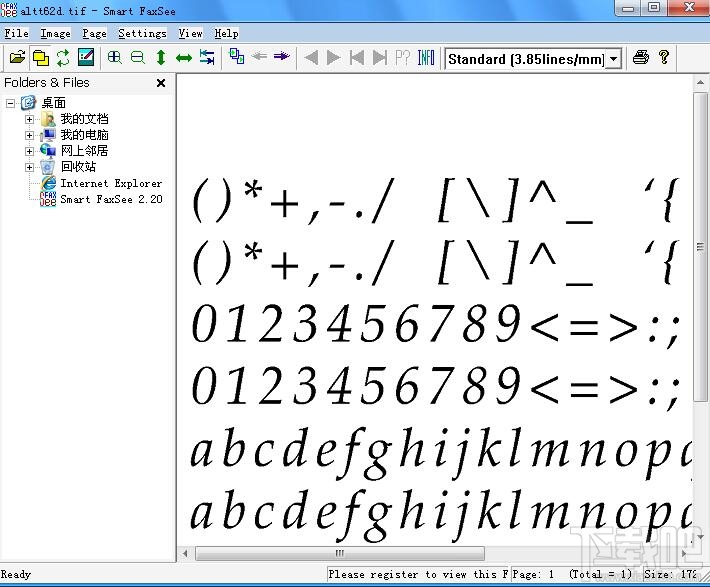Viewport: 710px width, 587px height.
Task: Click the 'Page: 1' status entry
Action: (533, 574)
